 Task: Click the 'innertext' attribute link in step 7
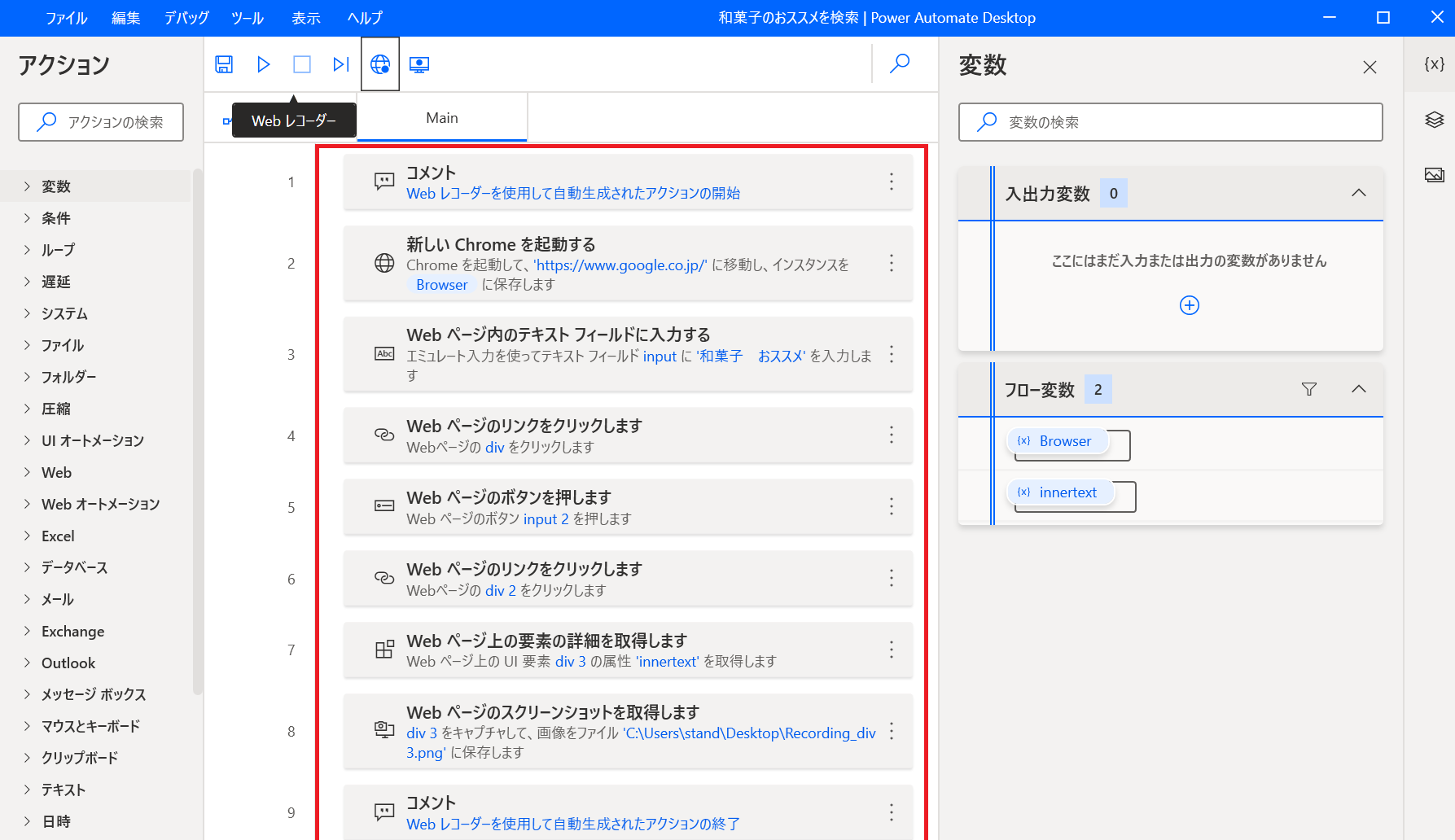coord(668,662)
